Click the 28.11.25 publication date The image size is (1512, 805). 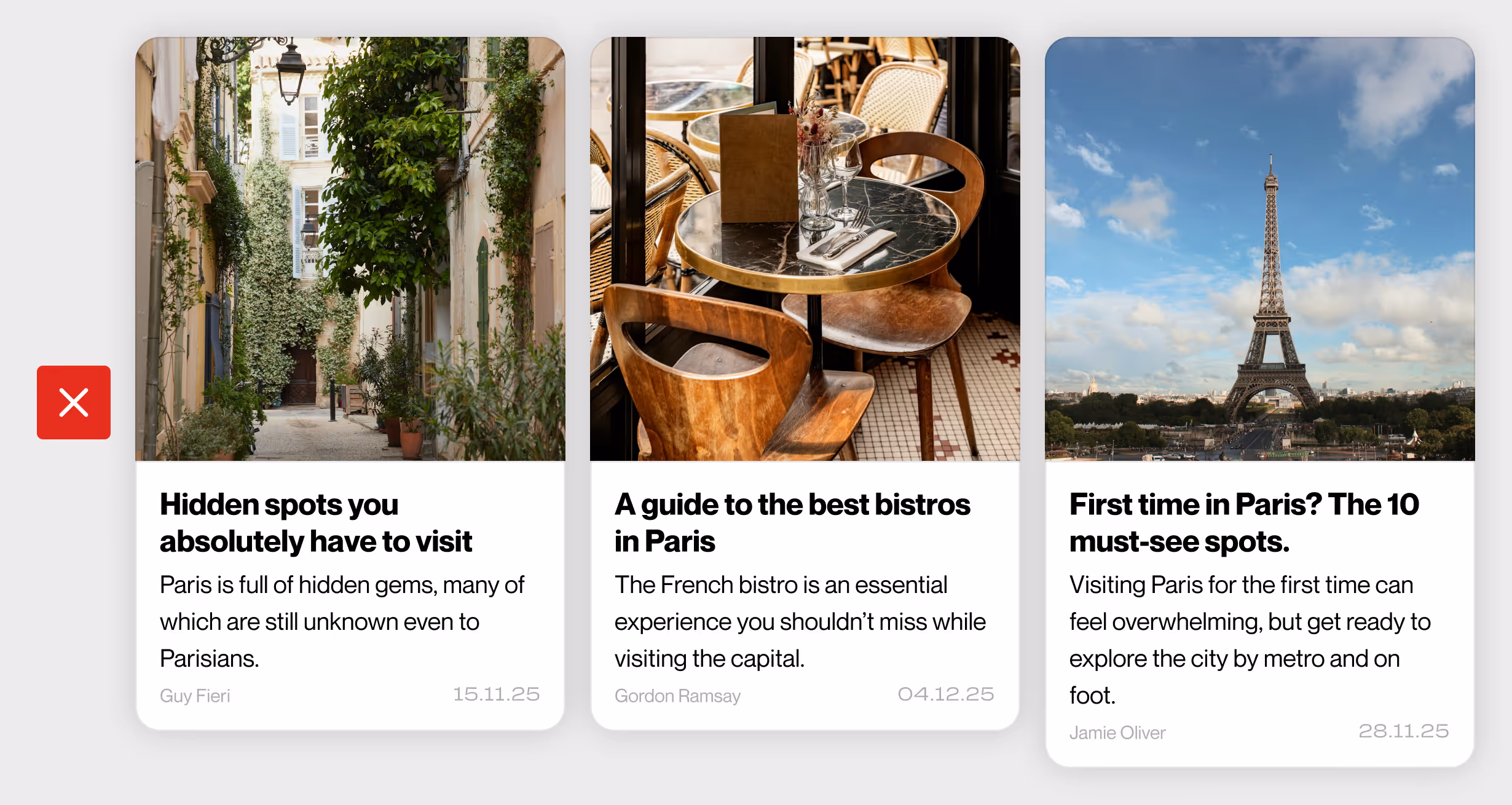[x=1404, y=731]
